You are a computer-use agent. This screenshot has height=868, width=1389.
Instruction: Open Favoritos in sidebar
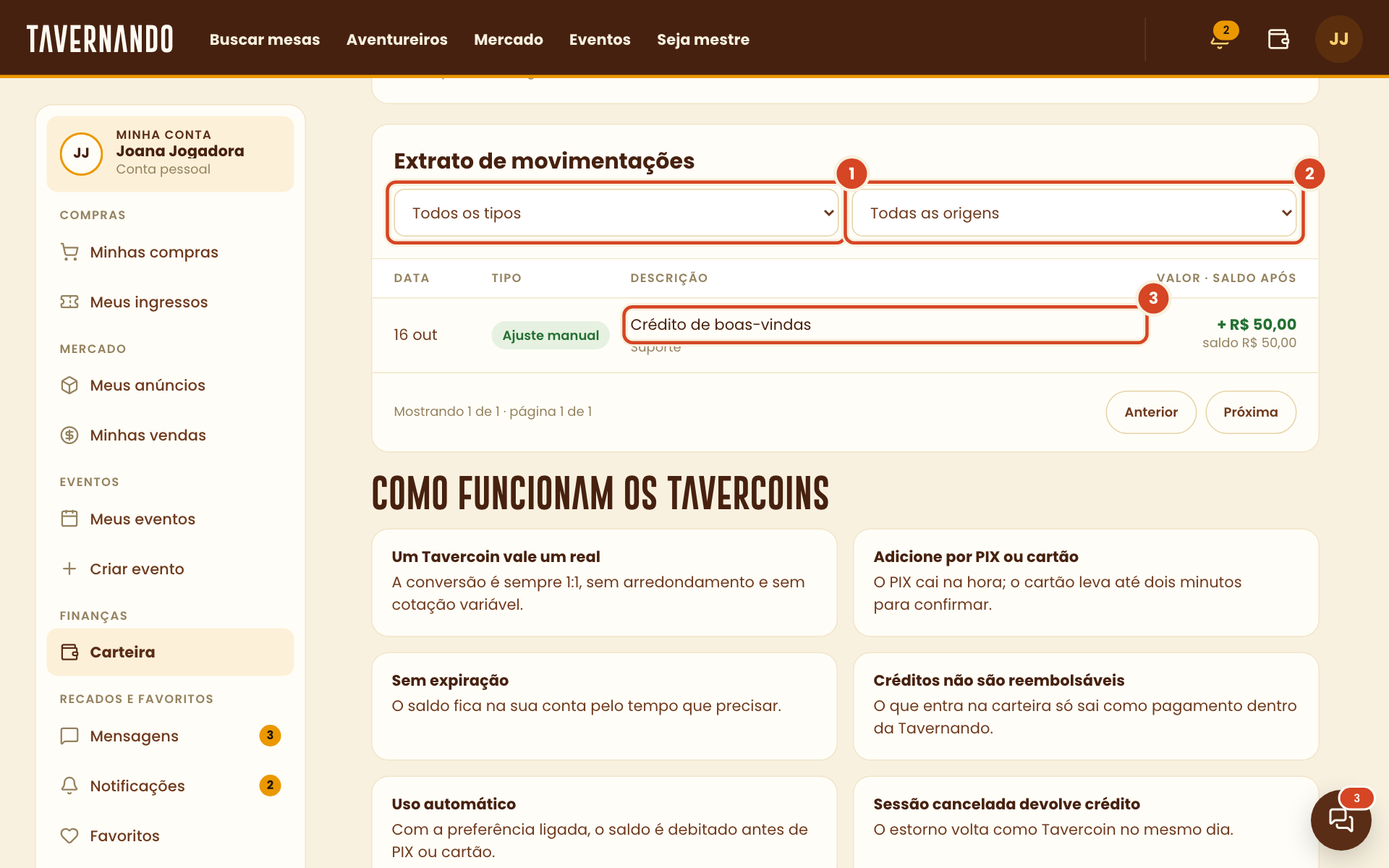pos(171,835)
